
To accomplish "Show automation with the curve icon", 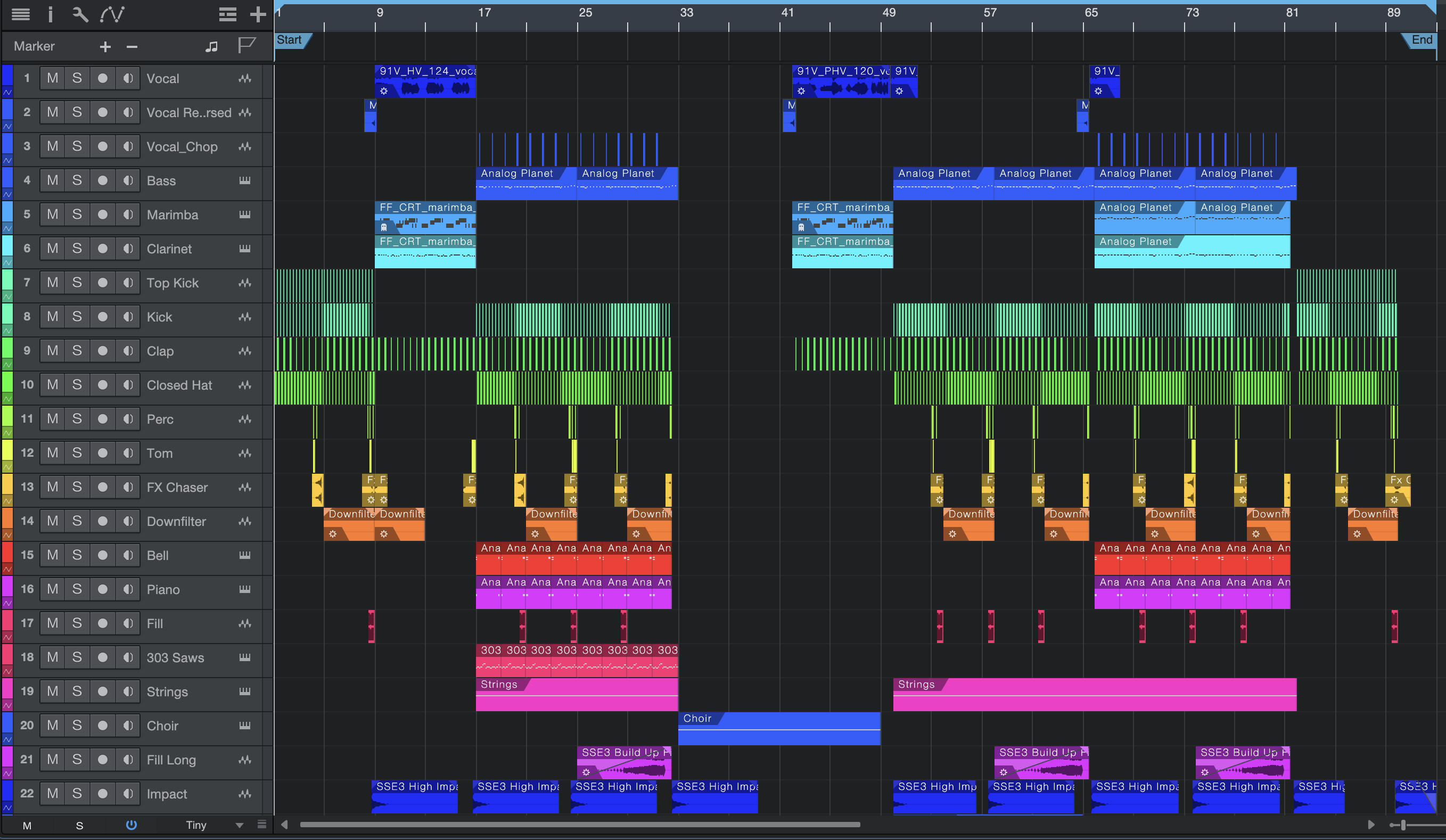I will click(x=112, y=14).
